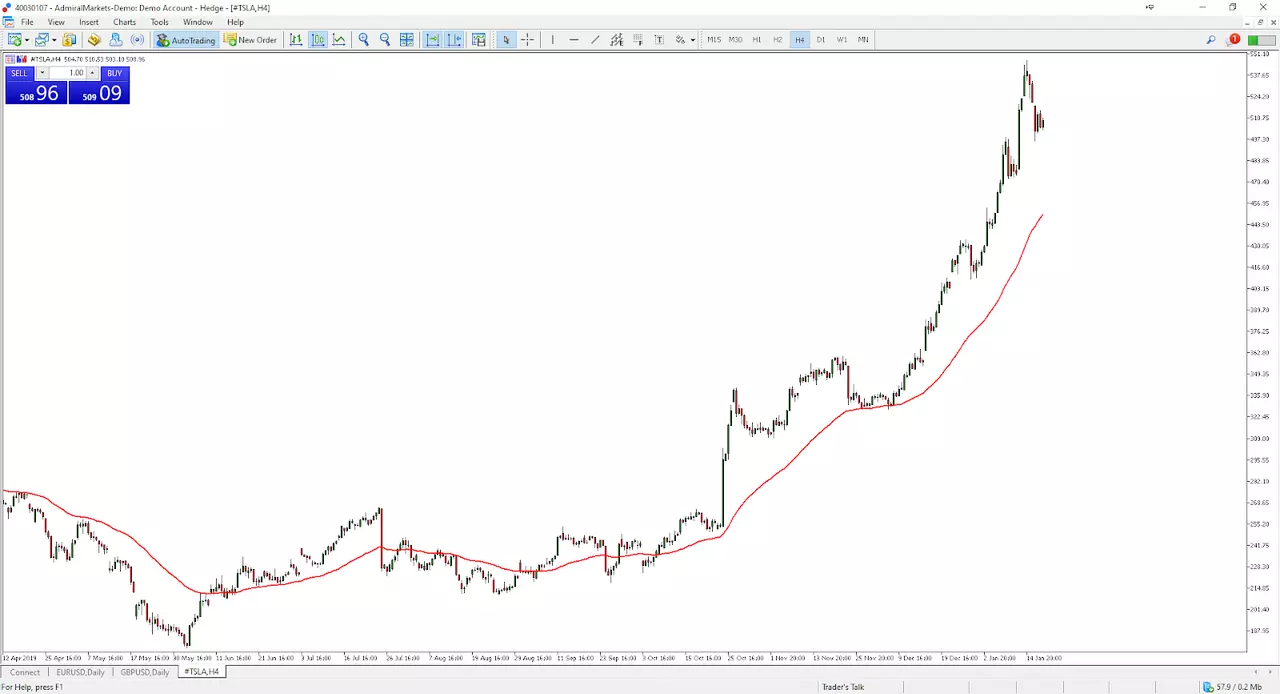Decrease trade volume with down arrow

(x=42, y=73)
